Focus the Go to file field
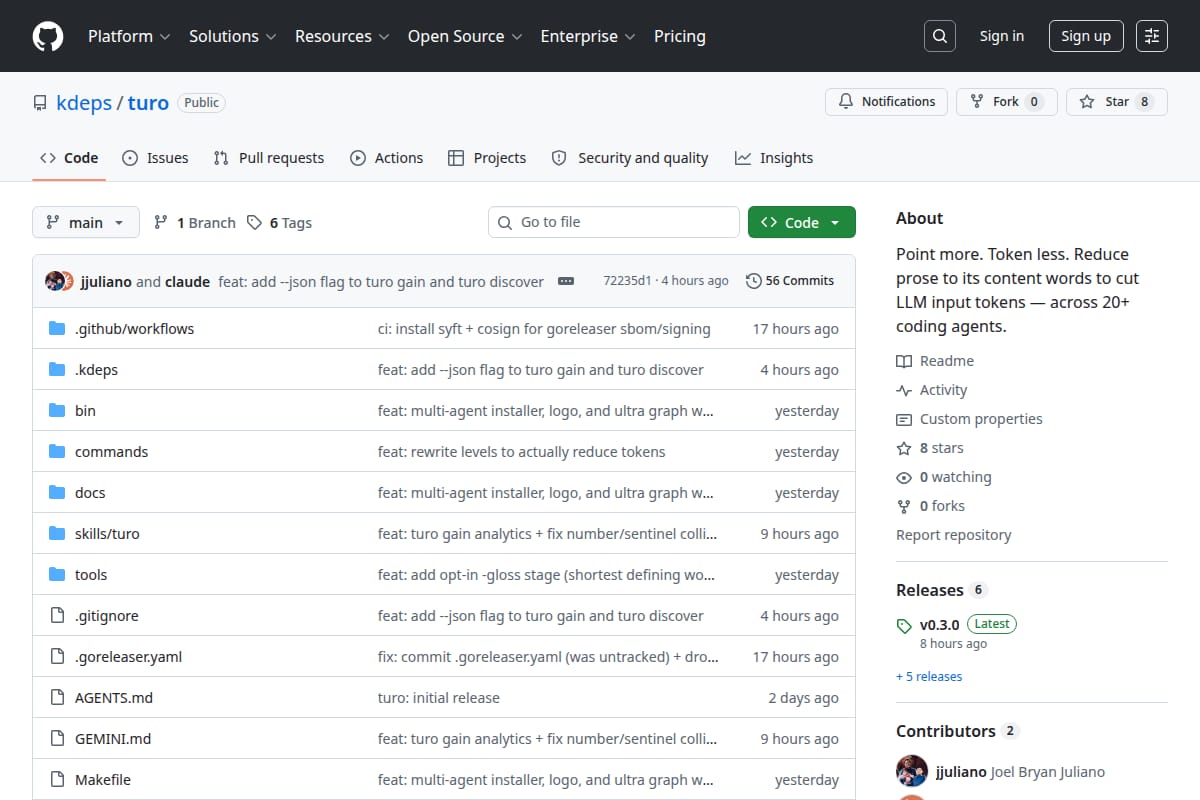The image size is (1200, 800). (x=614, y=222)
